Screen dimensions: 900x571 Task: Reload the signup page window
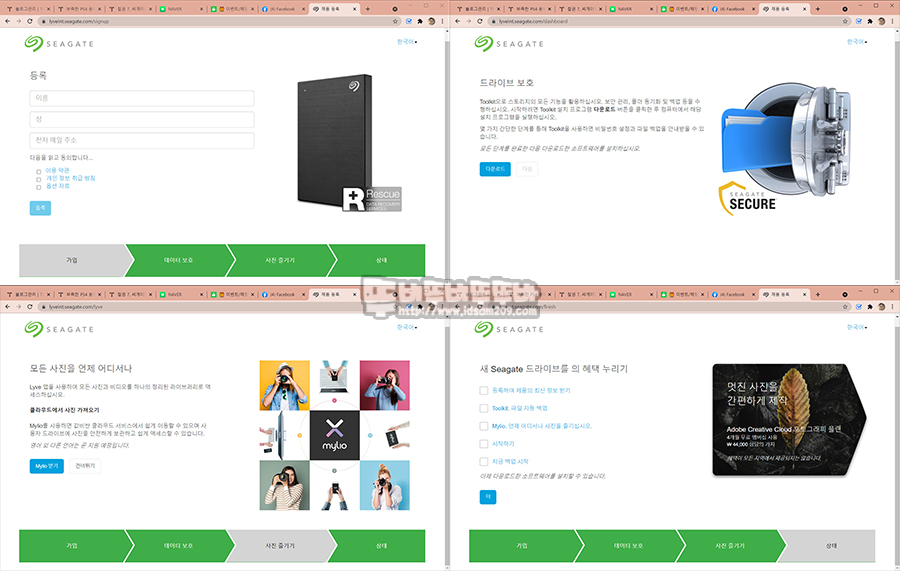coord(30,21)
